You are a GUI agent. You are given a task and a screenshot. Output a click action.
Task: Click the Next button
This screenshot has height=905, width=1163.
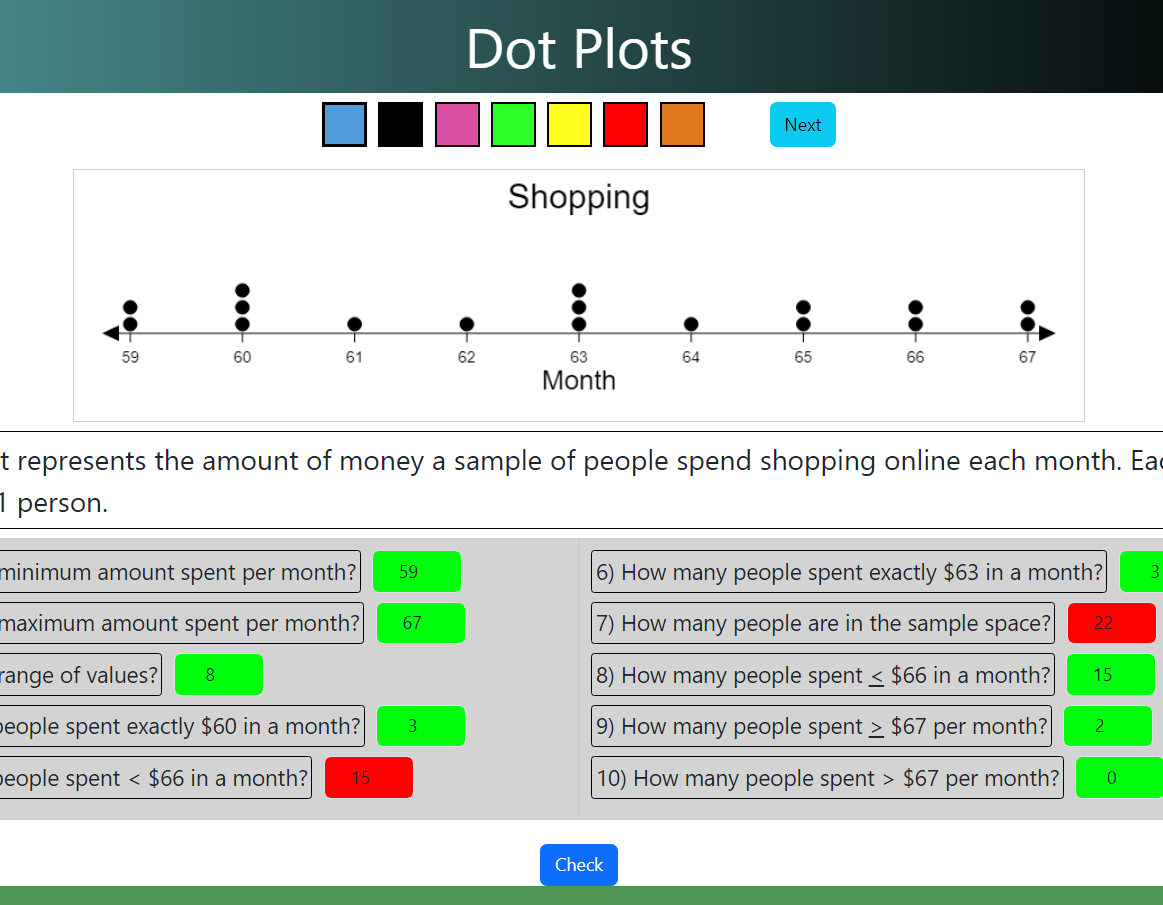point(802,125)
